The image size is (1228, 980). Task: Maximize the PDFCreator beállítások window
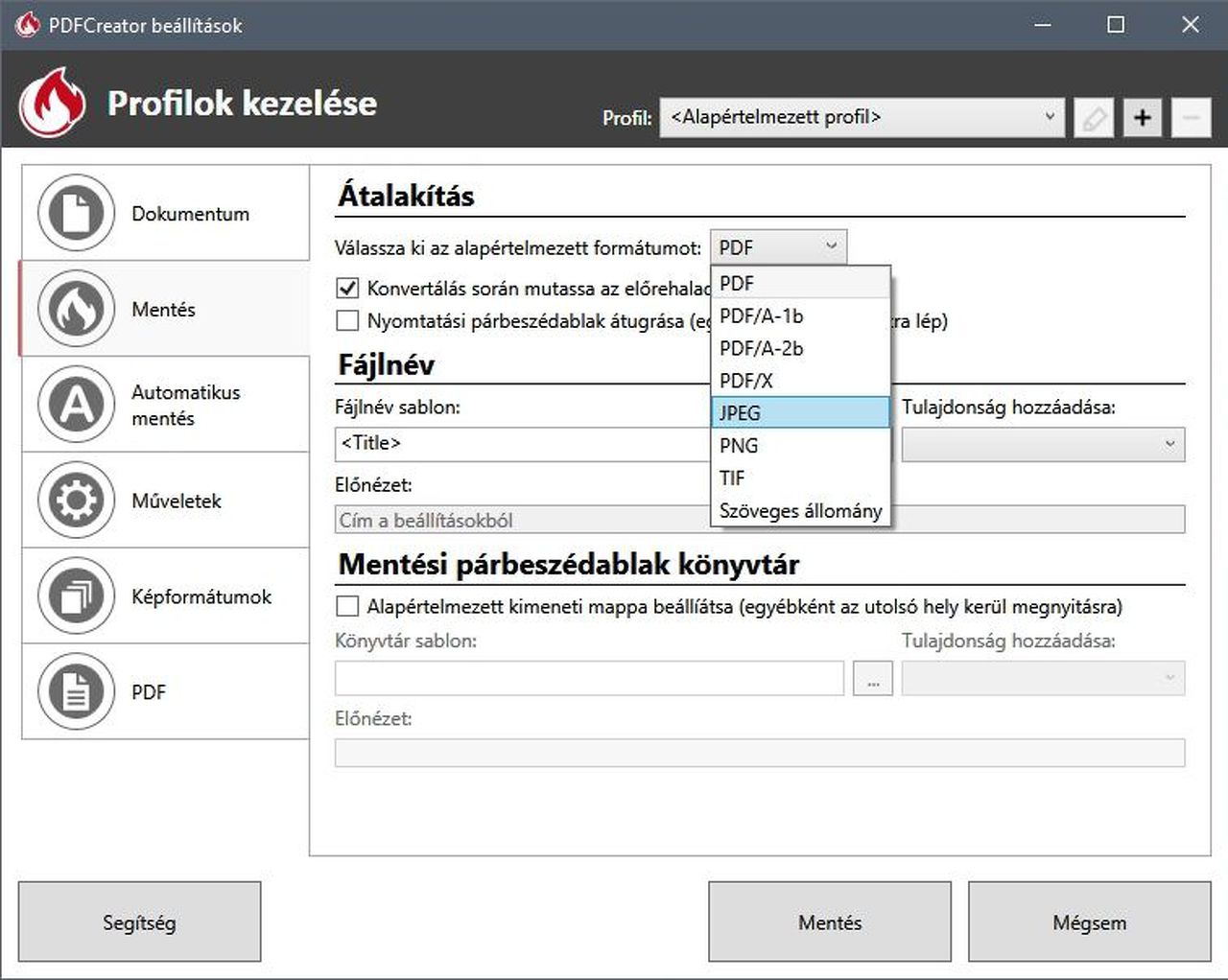[x=1116, y=25]
